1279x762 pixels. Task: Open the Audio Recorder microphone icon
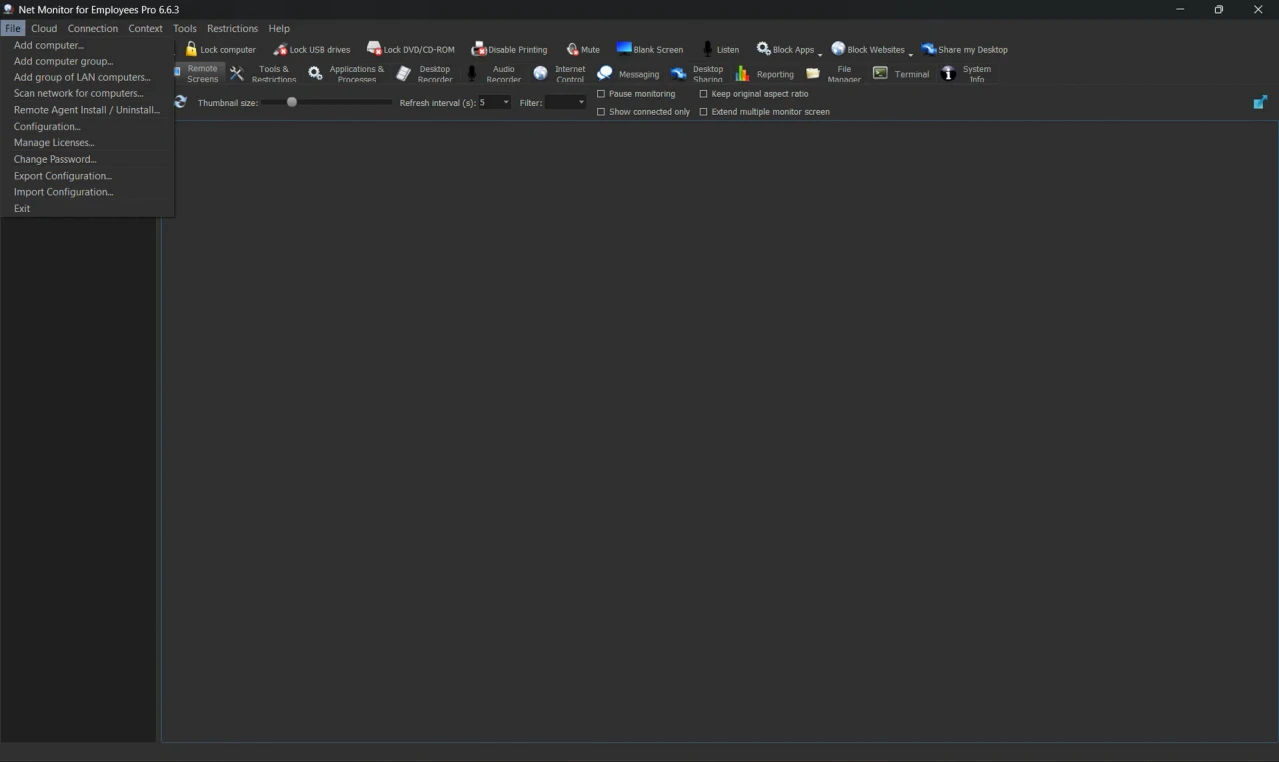coord(472,74)
